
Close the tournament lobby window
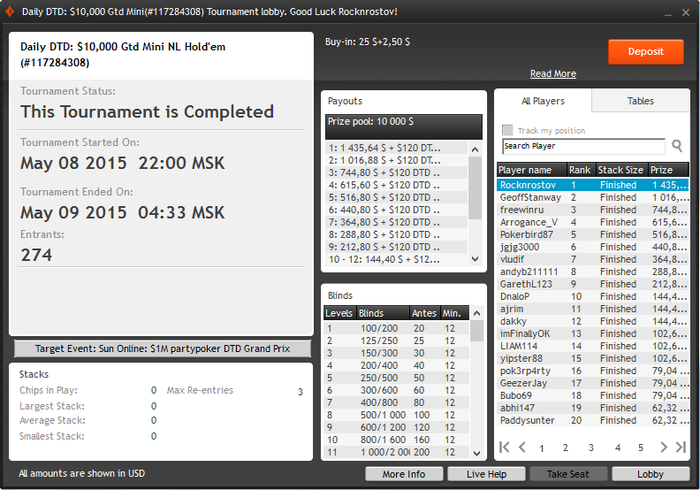coord(686,12)
